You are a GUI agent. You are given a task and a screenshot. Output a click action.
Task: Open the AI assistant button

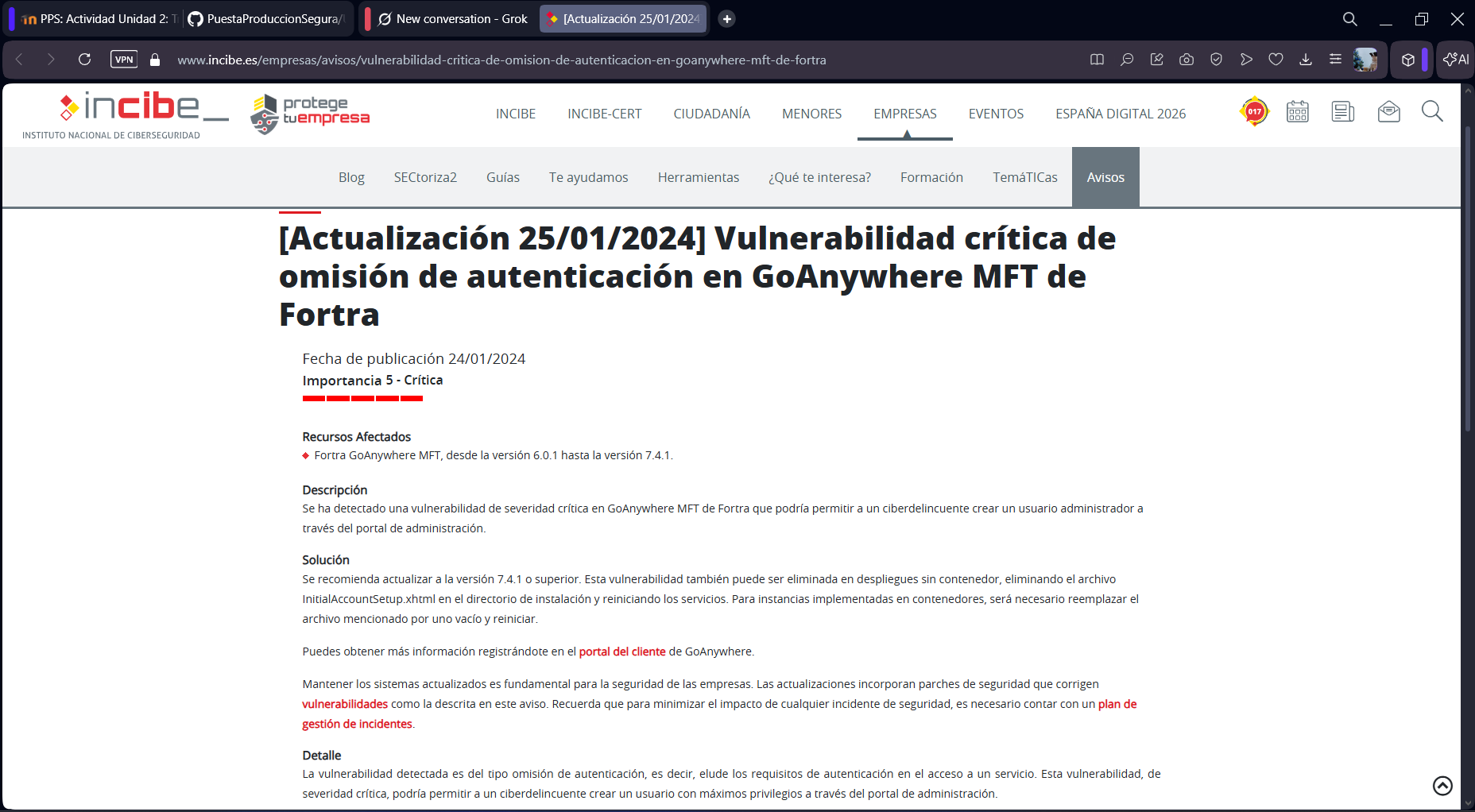1456,60
